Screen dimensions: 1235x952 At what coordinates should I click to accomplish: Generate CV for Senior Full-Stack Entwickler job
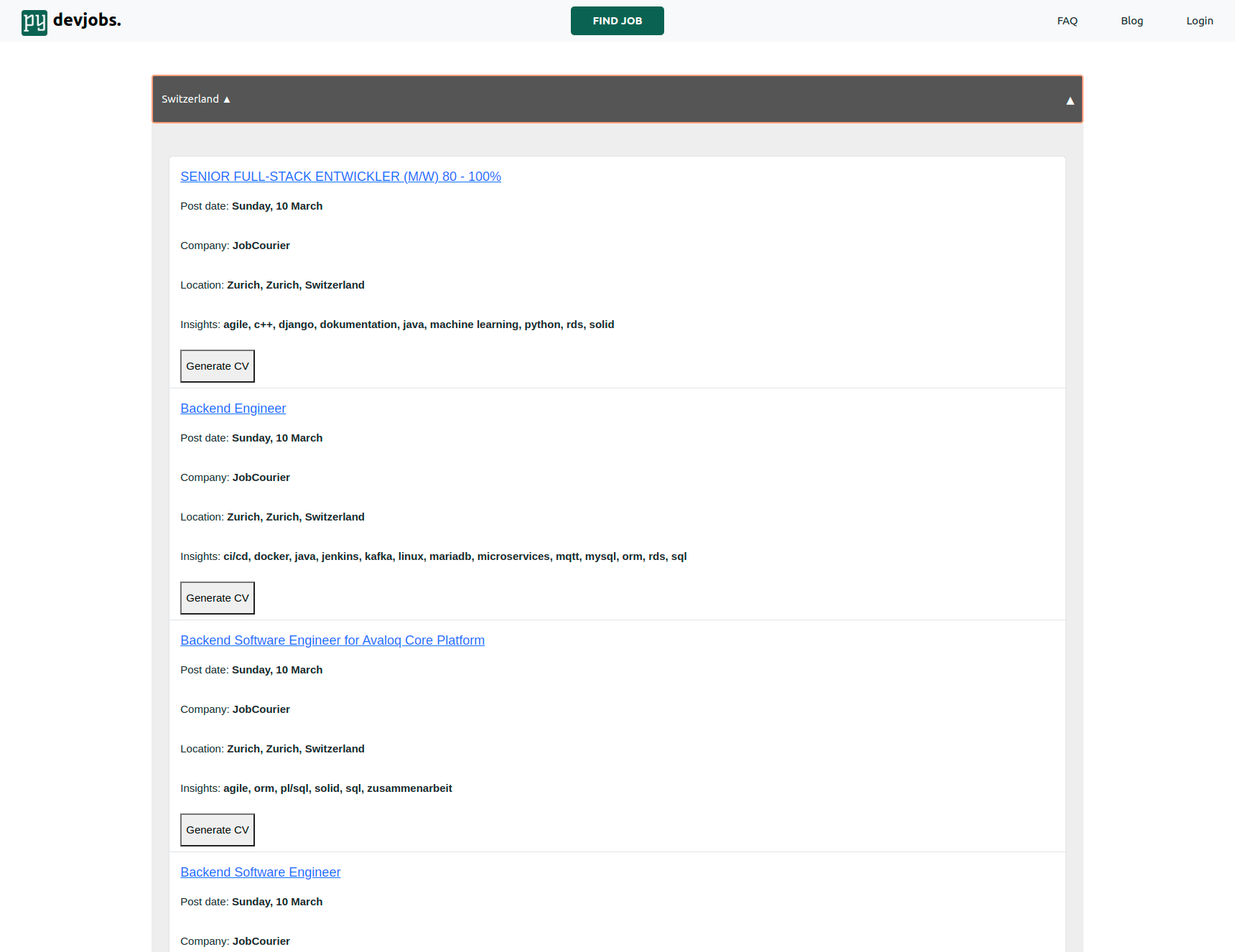[x=218, y=366]
